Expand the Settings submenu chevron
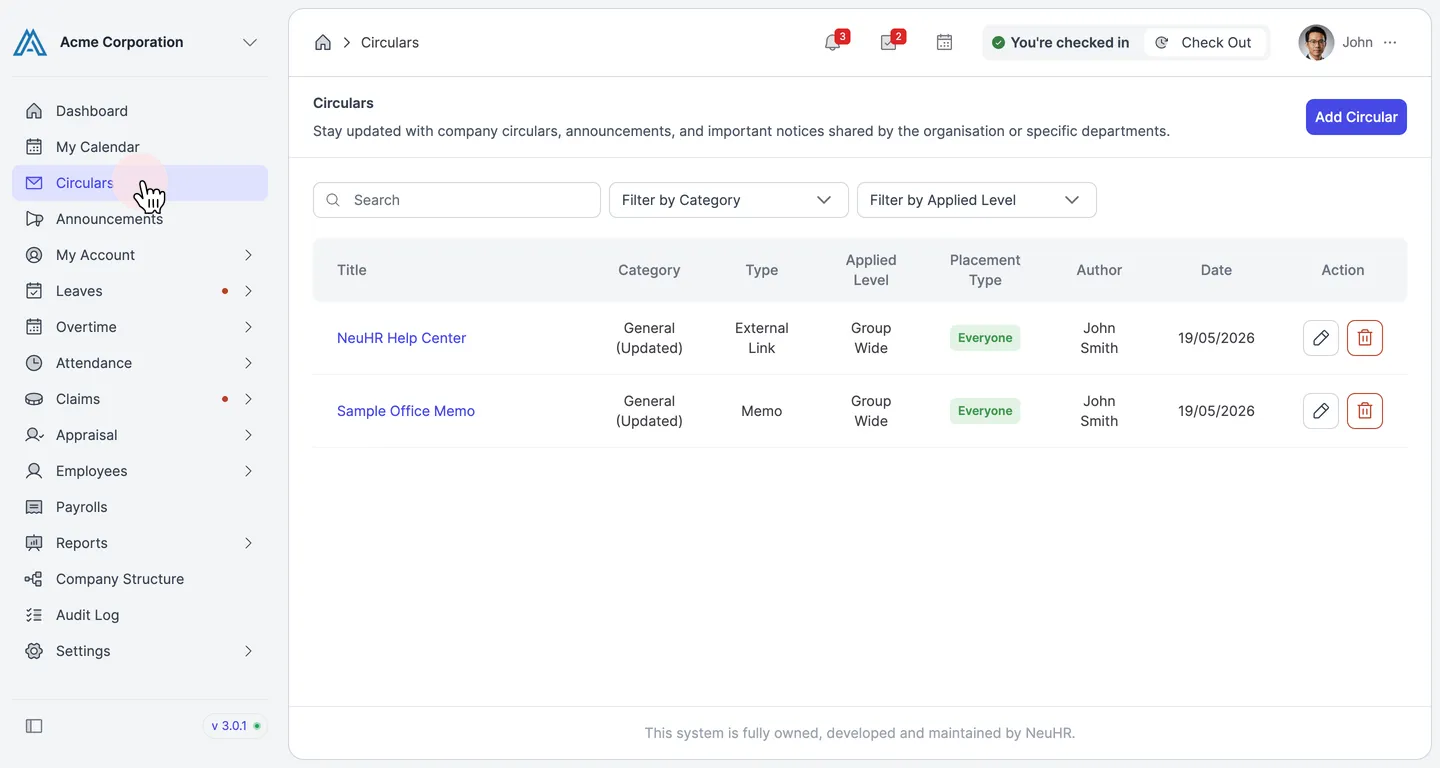This screenshot has width=1440, height=768. (x=248, y=651)
